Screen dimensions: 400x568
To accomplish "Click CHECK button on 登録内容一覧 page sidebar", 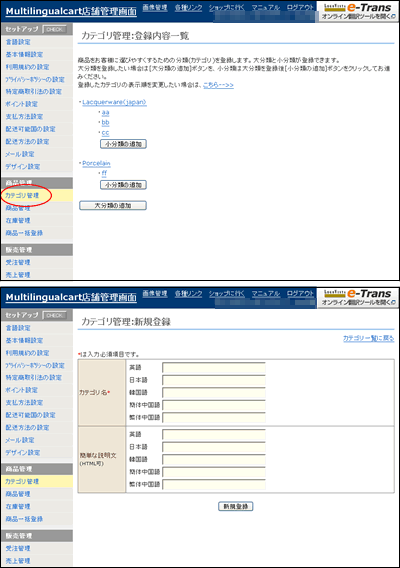I will pos(54,29).
